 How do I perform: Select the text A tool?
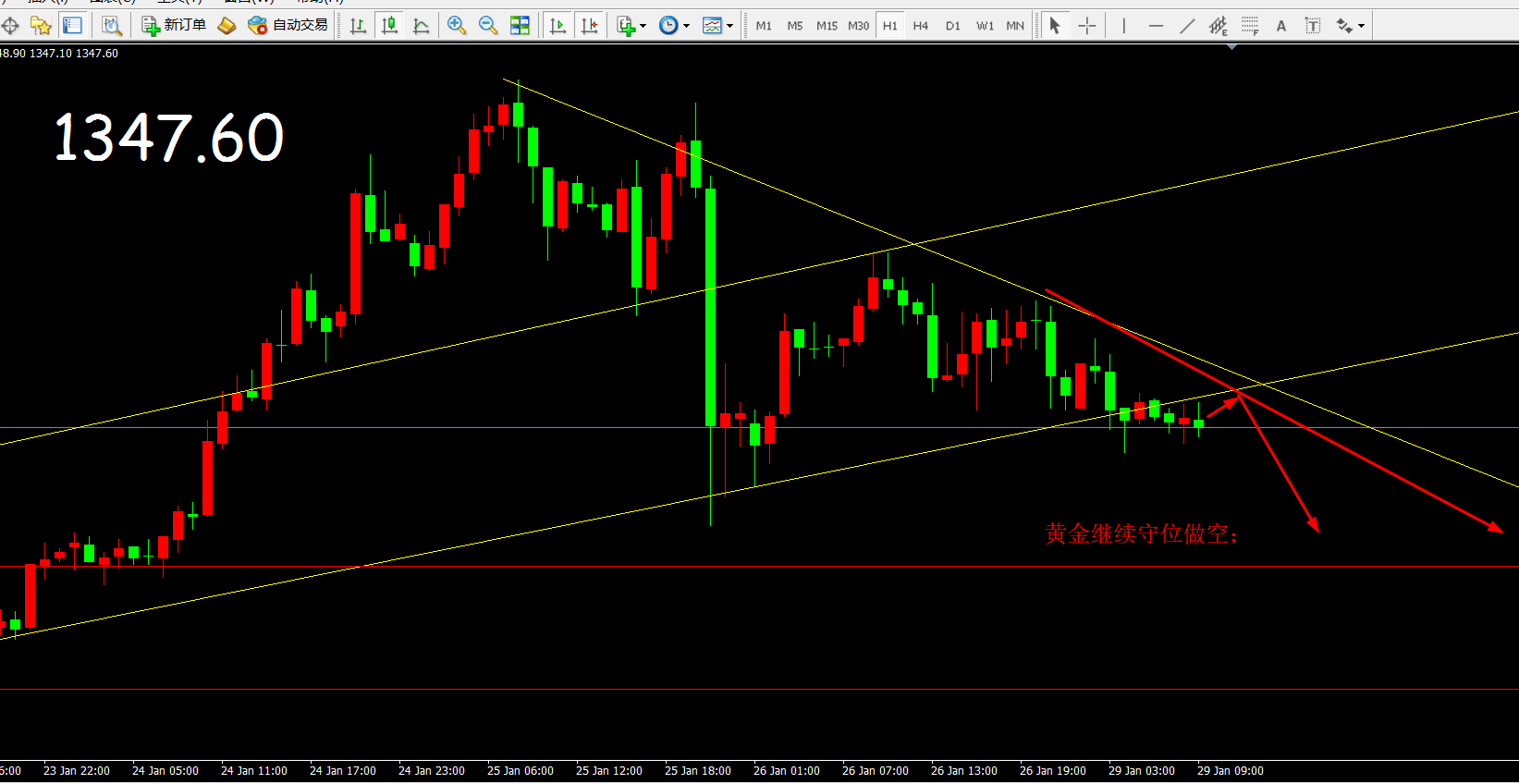click(x=1281, y=26)
